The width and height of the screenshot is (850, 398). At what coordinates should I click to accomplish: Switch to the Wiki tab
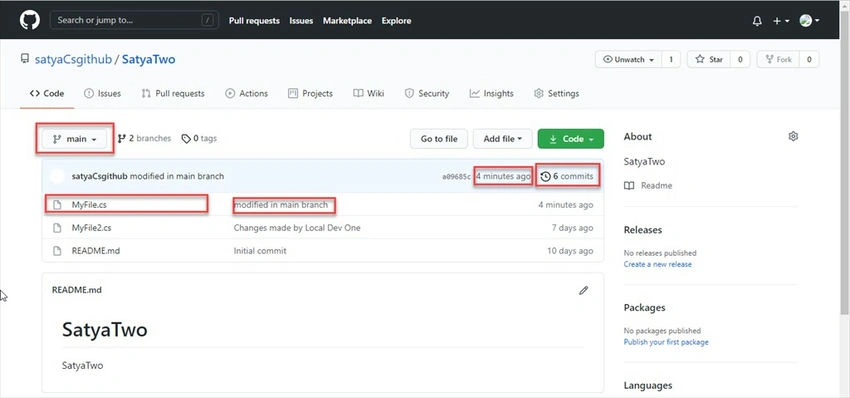point(369,93)
